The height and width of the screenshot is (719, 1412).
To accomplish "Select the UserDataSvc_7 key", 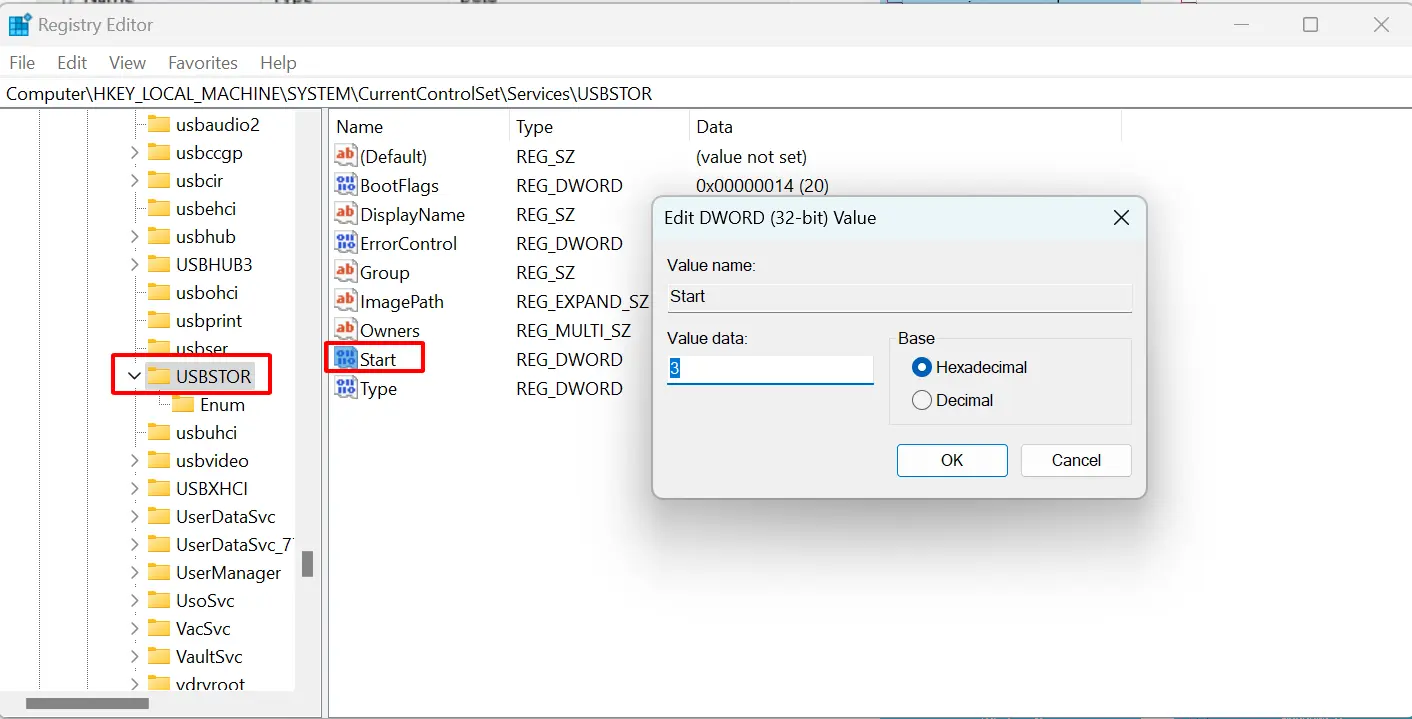I will pyautogui.click(x=234, y=544).
